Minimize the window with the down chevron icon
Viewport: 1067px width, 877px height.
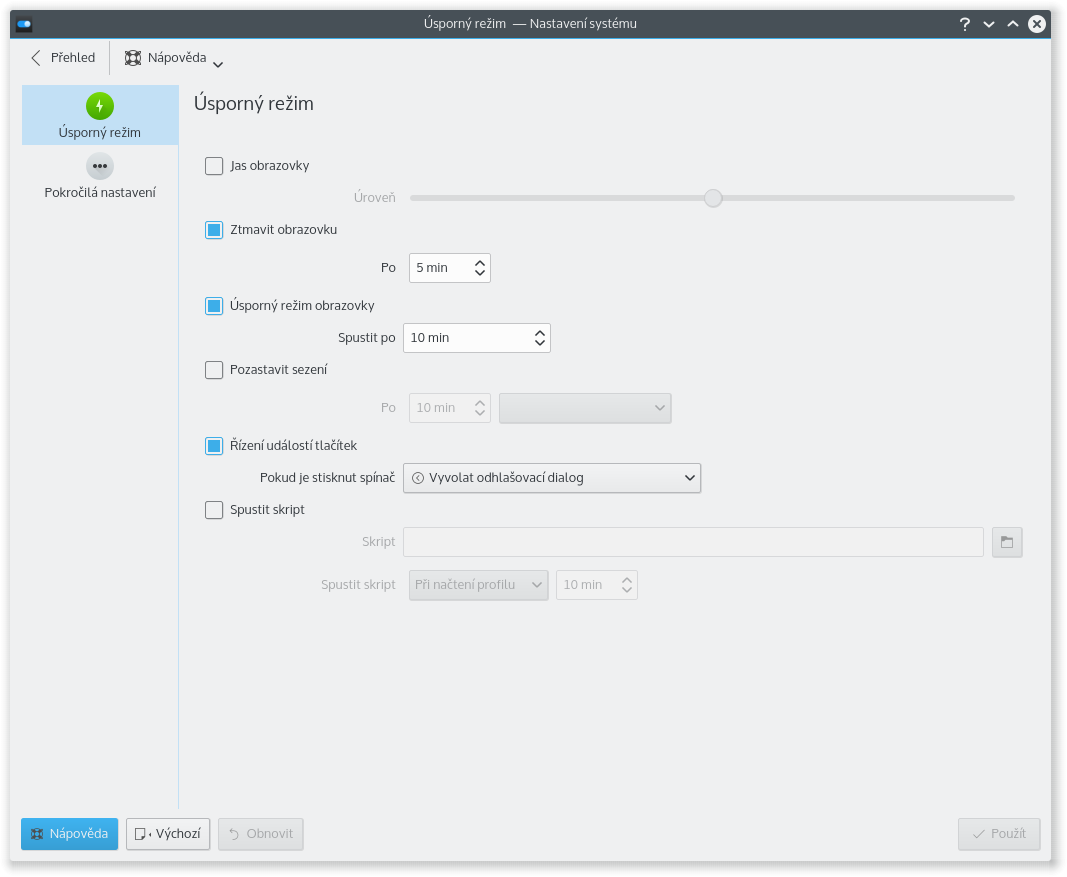coord(989,24)
